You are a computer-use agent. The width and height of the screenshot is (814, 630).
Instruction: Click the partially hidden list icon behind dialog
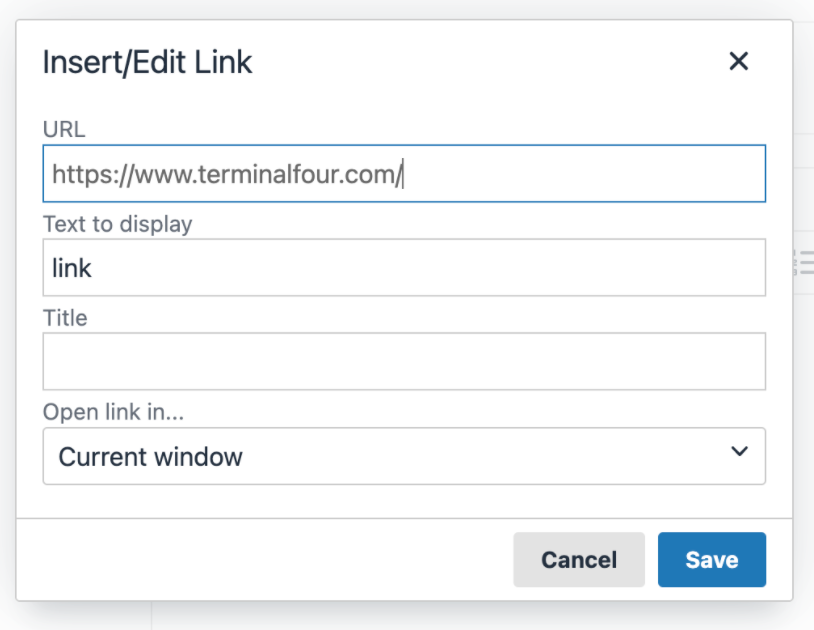point(803,263)
